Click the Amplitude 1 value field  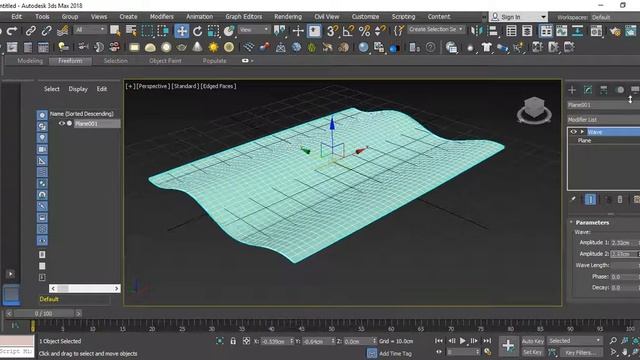click(x=624, y=242)
